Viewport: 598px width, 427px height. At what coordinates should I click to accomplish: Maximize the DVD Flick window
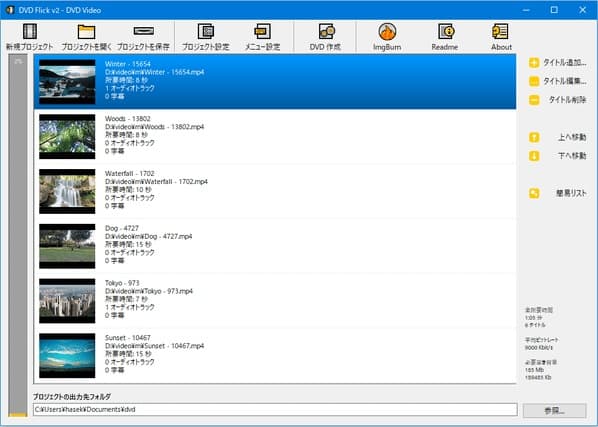click(554, 10)
